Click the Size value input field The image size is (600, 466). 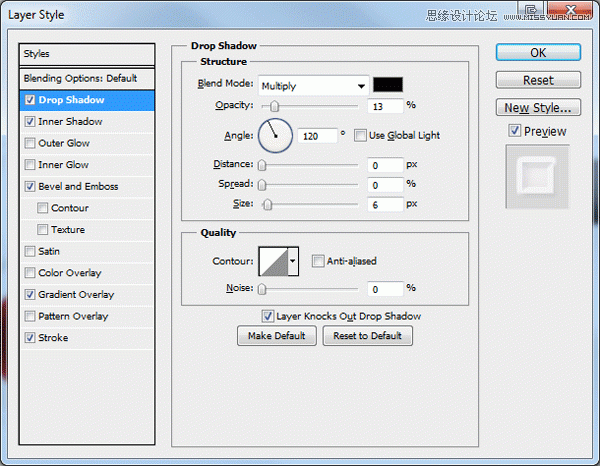click(385, 205)
